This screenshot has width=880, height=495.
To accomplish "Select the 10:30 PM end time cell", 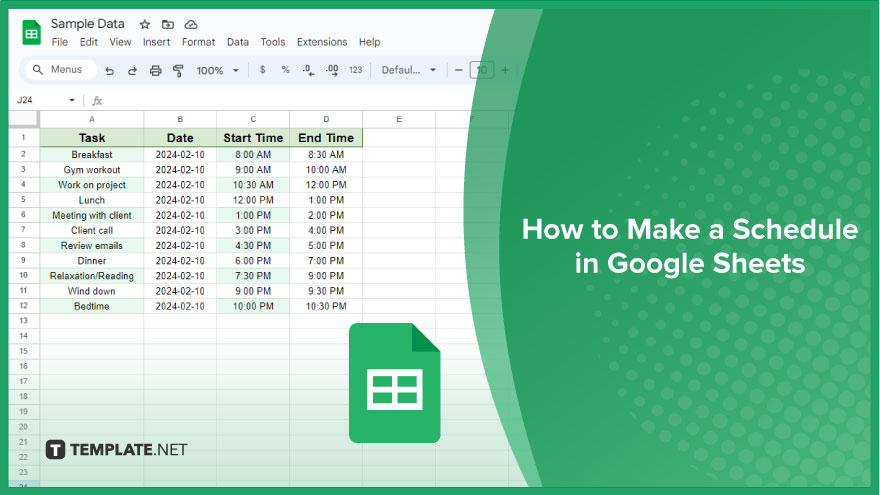I will (326, 306).
